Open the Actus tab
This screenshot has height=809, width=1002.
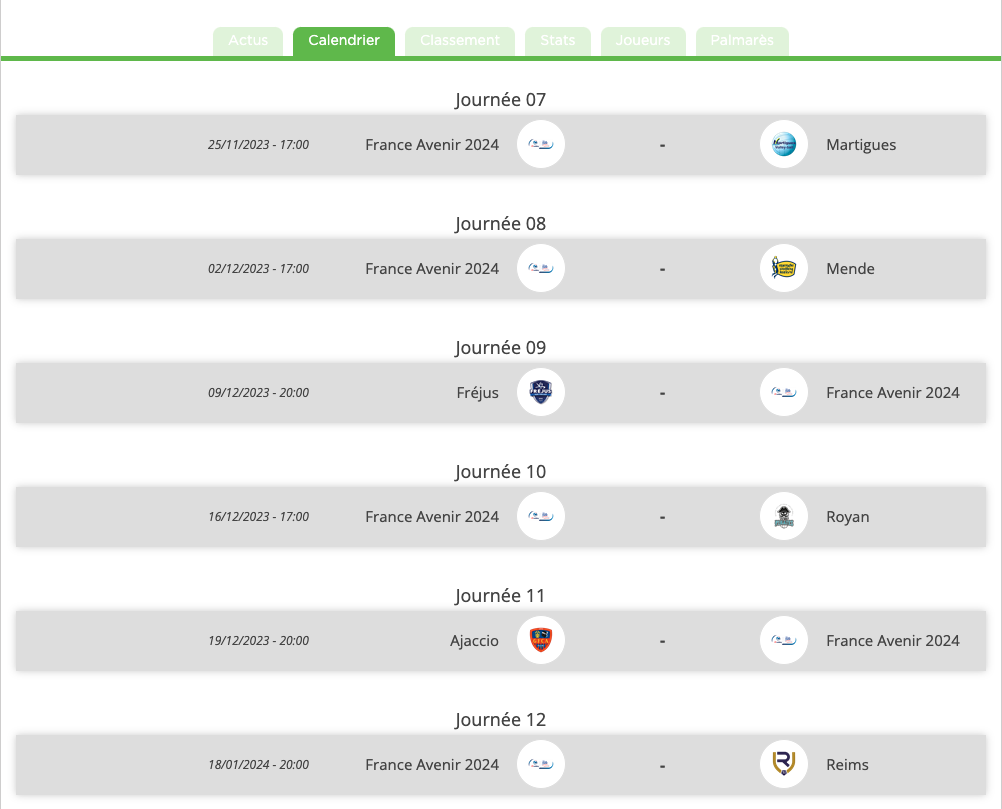248,41
